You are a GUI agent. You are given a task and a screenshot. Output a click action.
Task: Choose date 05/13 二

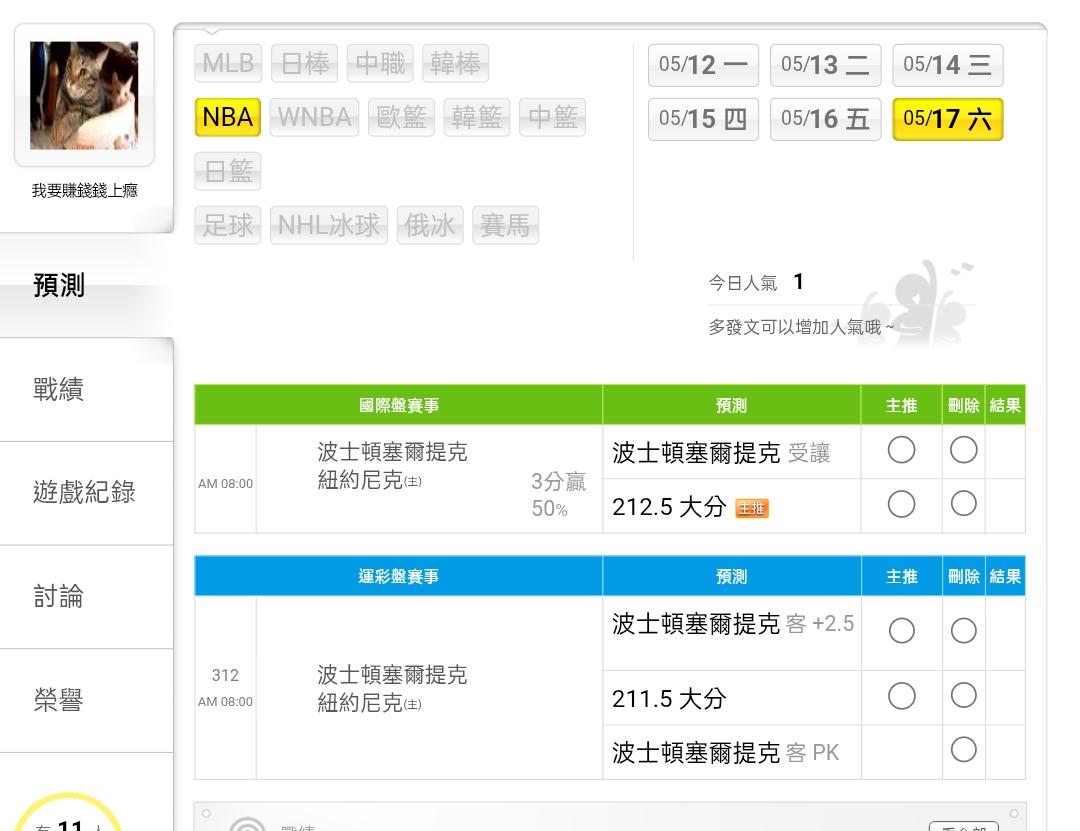click(825, 65)
